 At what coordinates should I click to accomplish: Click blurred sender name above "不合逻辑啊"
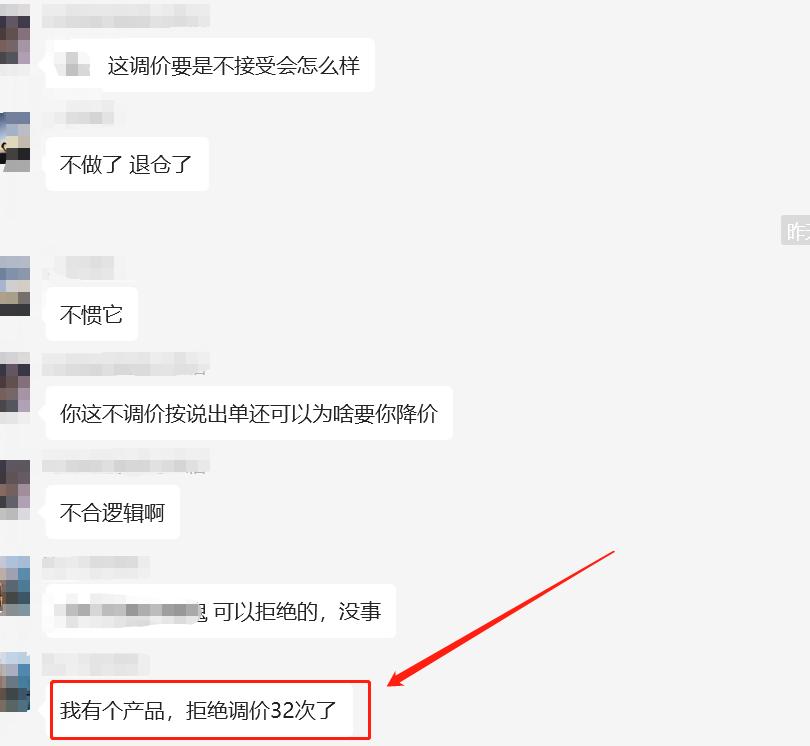point(126,461)
